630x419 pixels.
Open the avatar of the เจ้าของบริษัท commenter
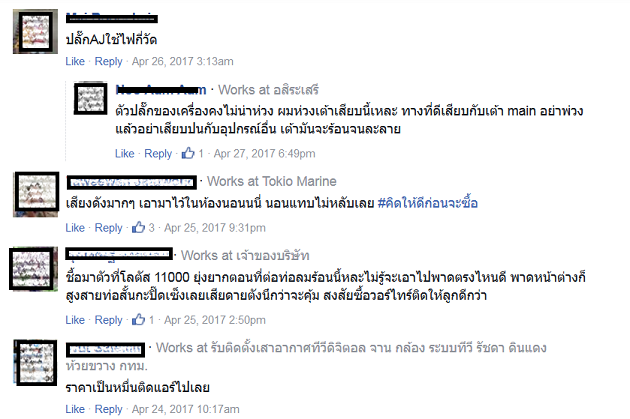[33, 269]
